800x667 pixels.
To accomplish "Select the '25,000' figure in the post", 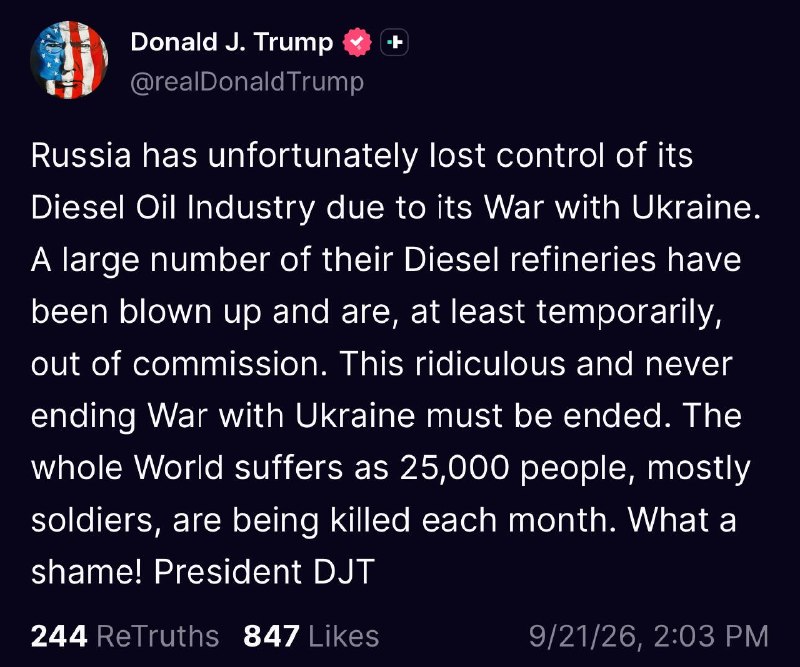I will [x=455, y=467].
